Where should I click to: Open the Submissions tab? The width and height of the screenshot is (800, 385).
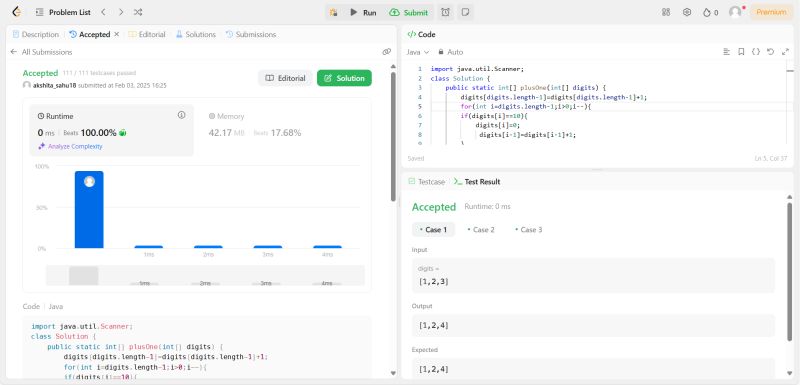251,34
